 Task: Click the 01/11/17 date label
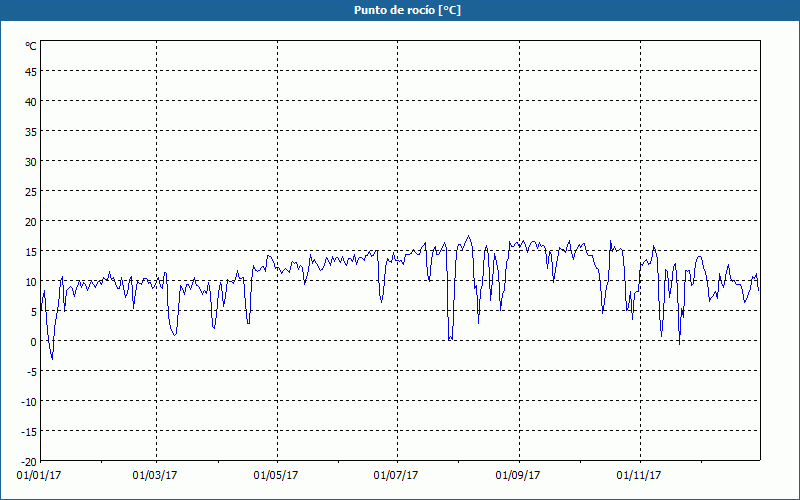(639, 476)
